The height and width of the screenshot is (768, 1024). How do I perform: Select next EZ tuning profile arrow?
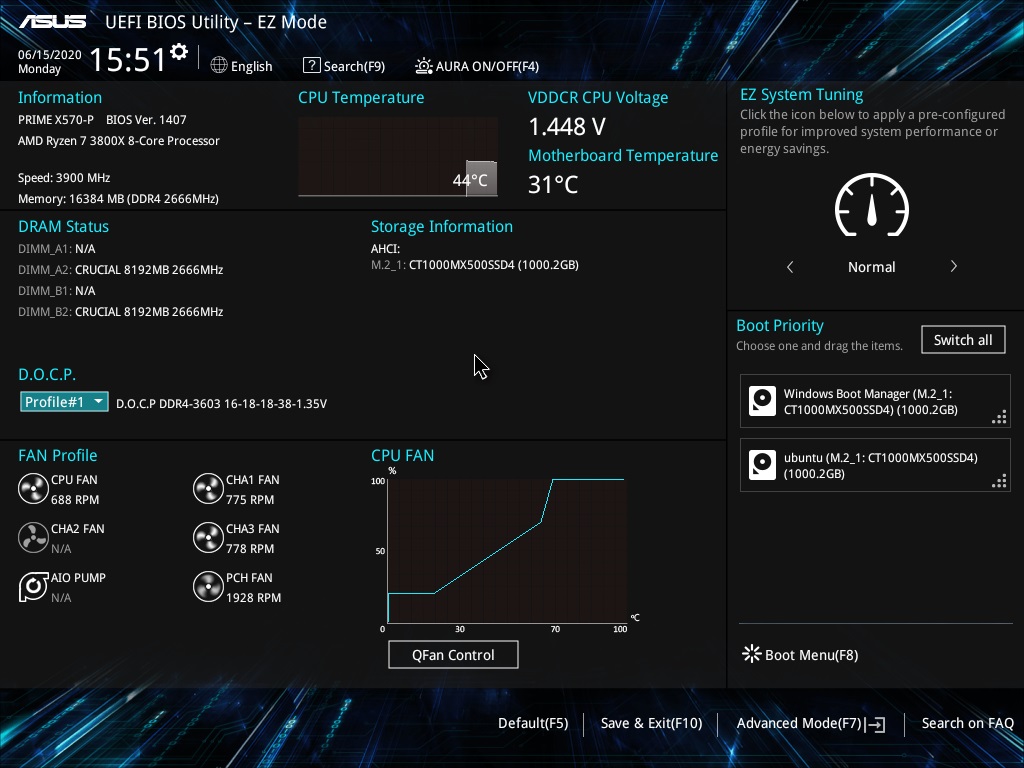point(953,266)
